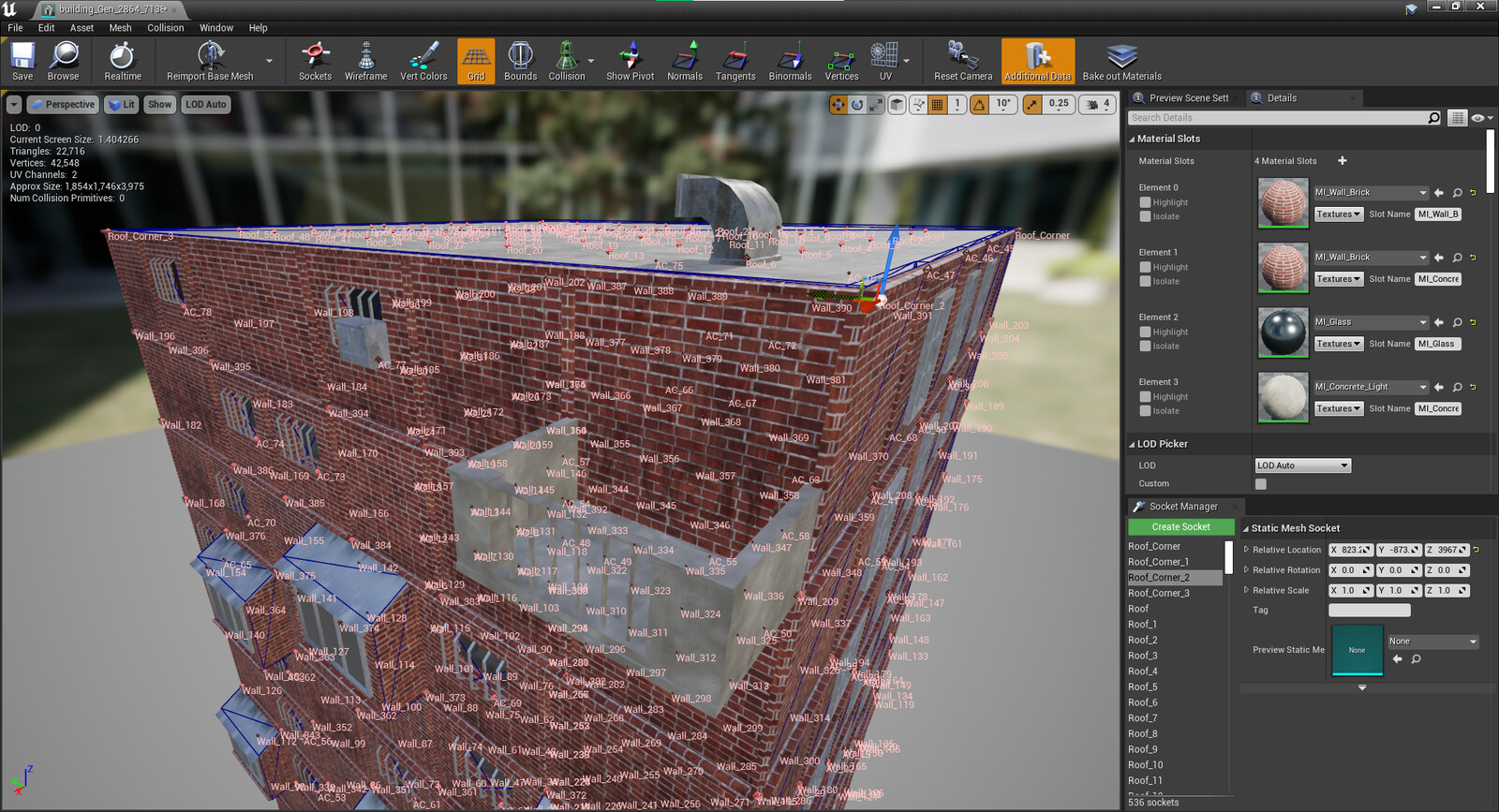The height and width of the screenshot is (812, 1499).
Task: Enable Isolate for Element 1
Action: point(1145,281)
